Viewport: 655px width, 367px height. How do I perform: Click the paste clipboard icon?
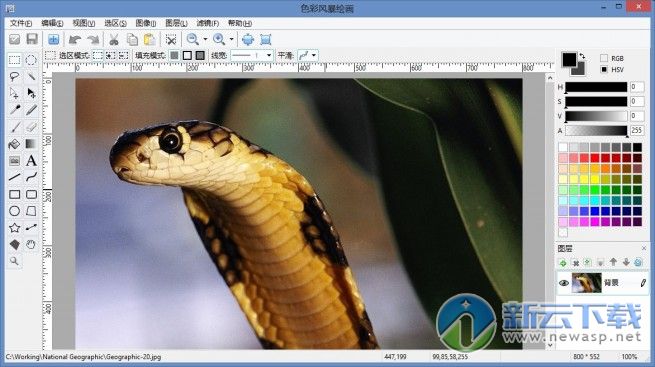tap(150, 40)
